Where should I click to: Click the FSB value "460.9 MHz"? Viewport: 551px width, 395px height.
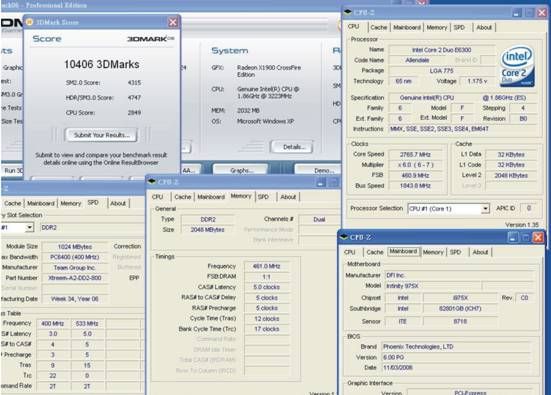tap(415, 175)
